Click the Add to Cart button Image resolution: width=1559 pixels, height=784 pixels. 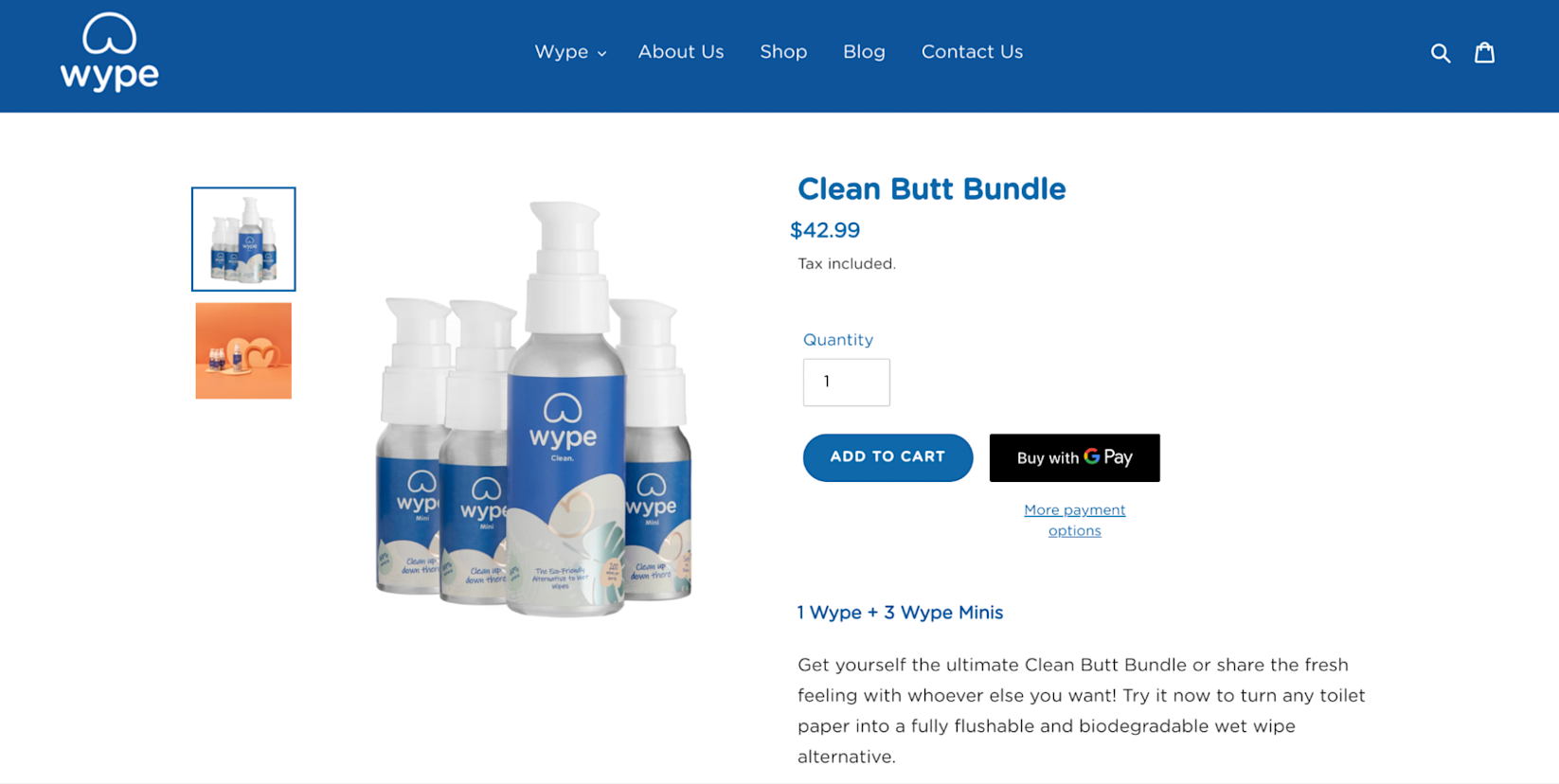[x=887, y=457]
